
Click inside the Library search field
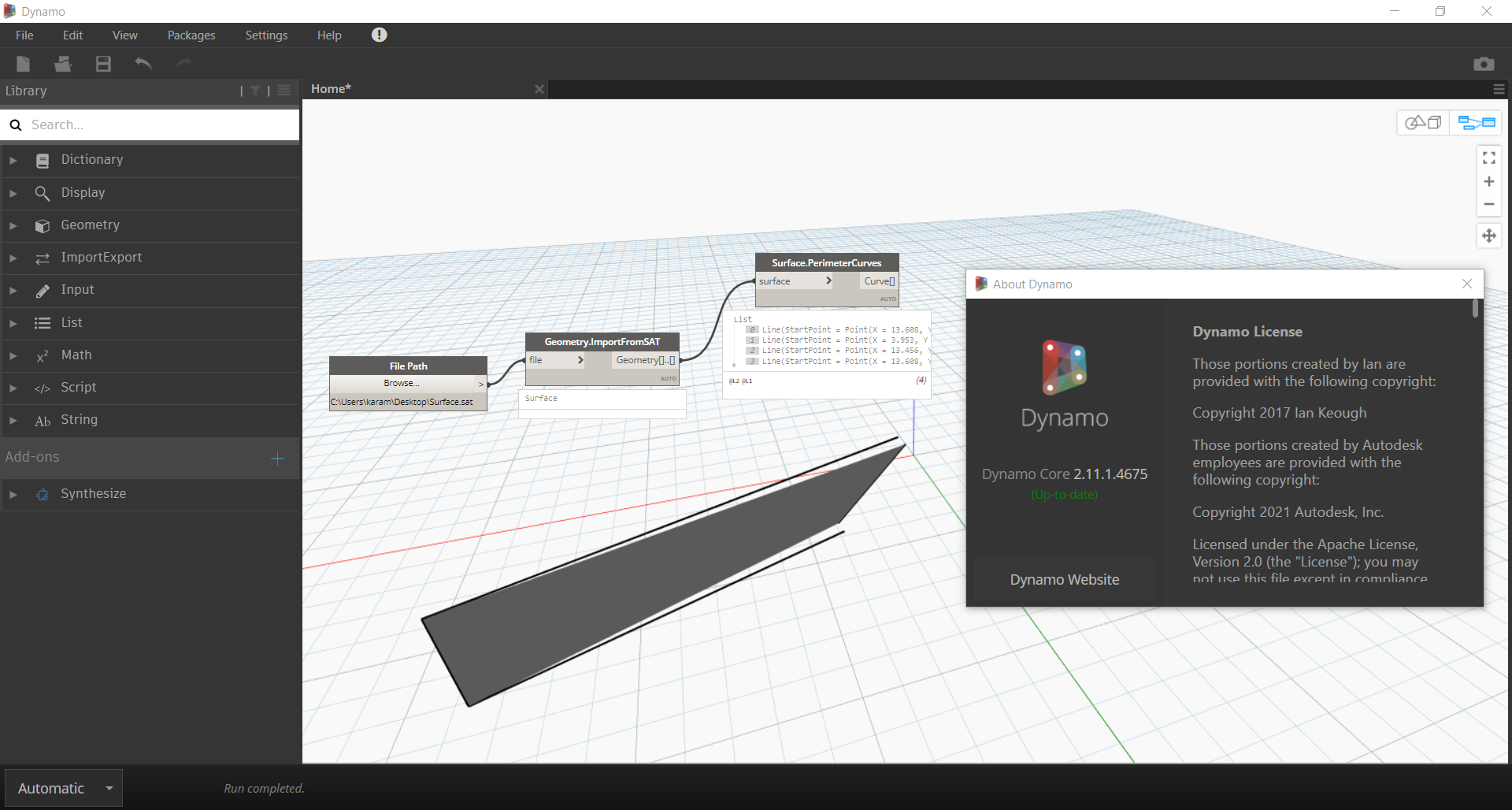point(150,124)
